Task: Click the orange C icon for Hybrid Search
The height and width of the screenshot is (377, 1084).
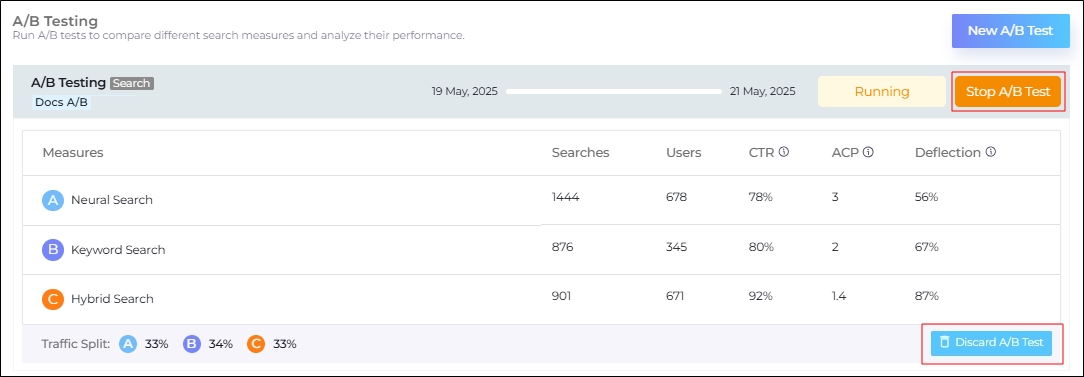Action: click(x=53, y=300)
